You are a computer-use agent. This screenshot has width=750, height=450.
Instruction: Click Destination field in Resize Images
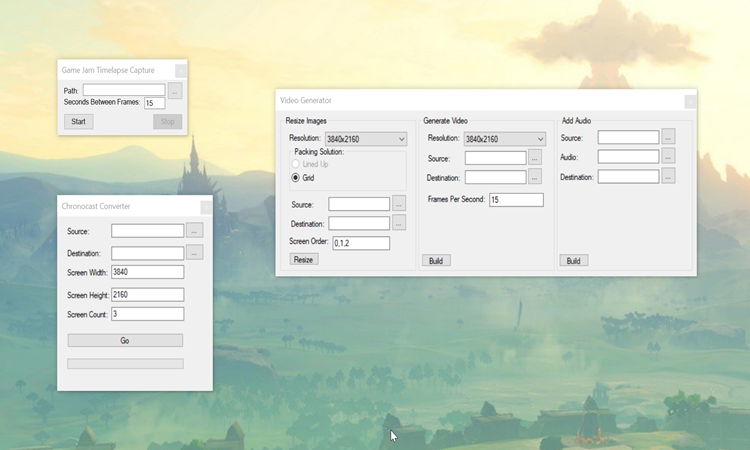click(359, 223)
